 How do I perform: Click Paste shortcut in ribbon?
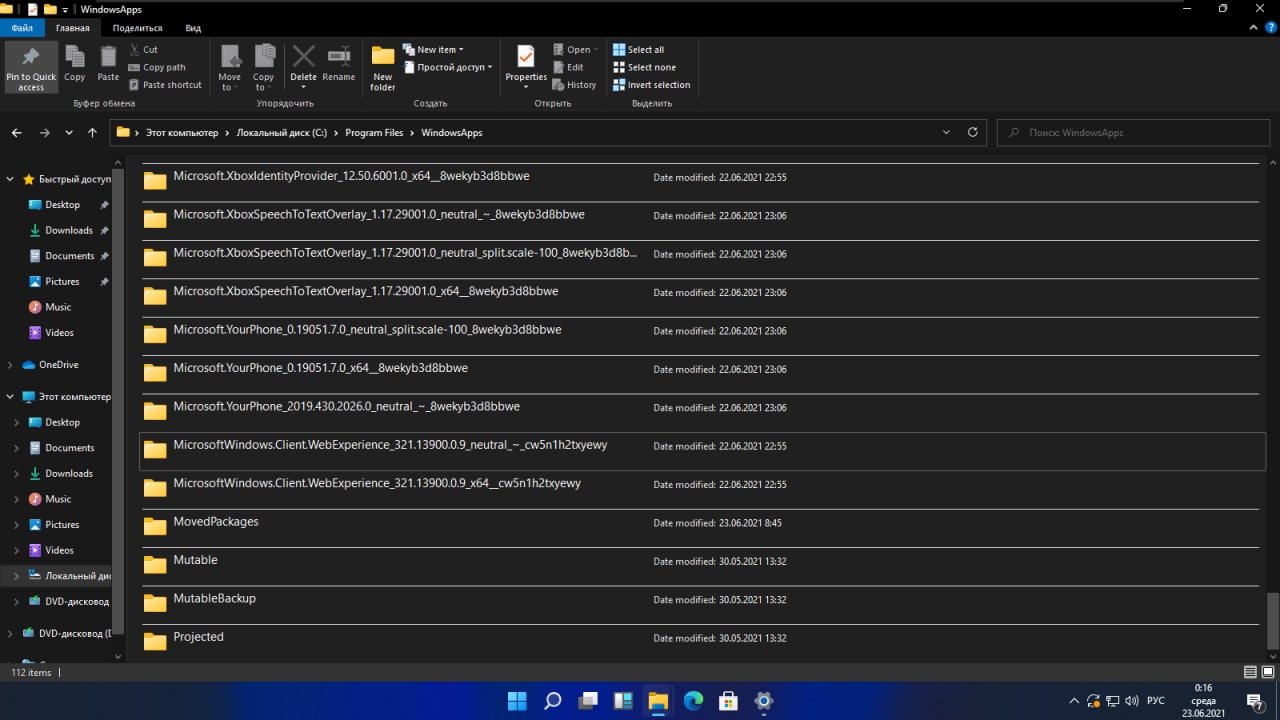click(x=165, y=85)
